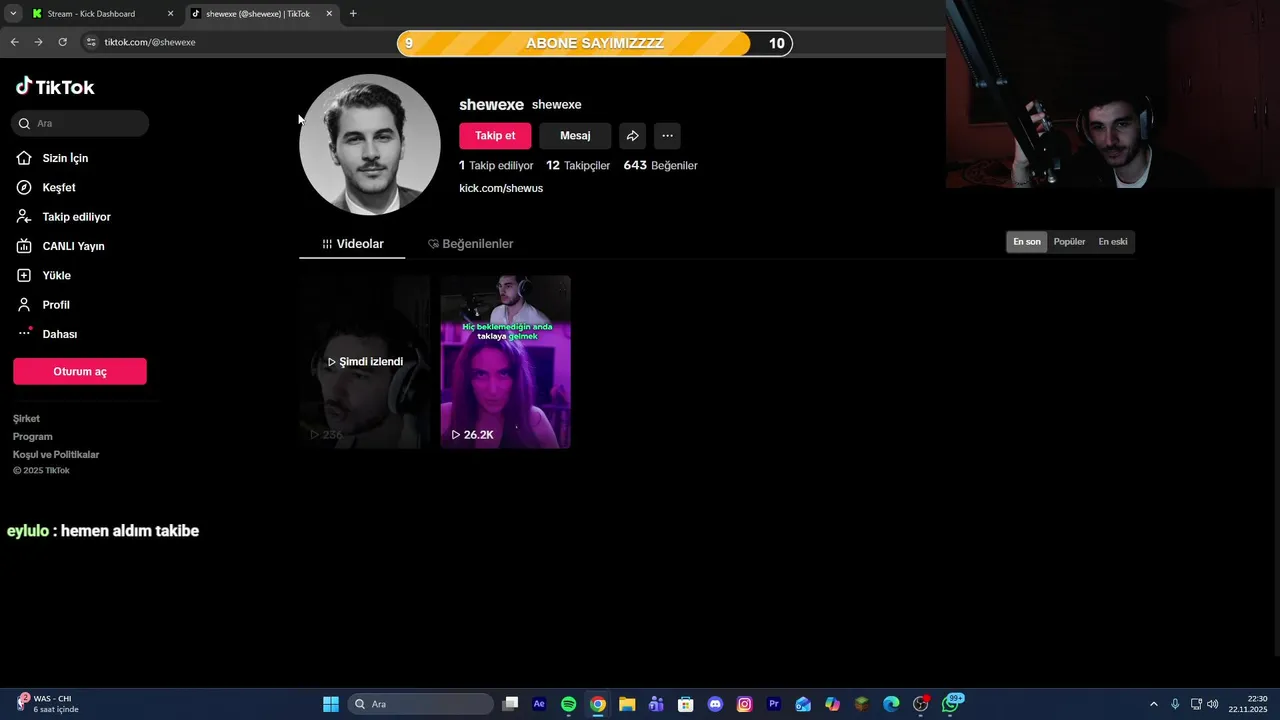Open Discord from the taskbar
Viewport: 1280px width, 720px height.
point(715,704)
